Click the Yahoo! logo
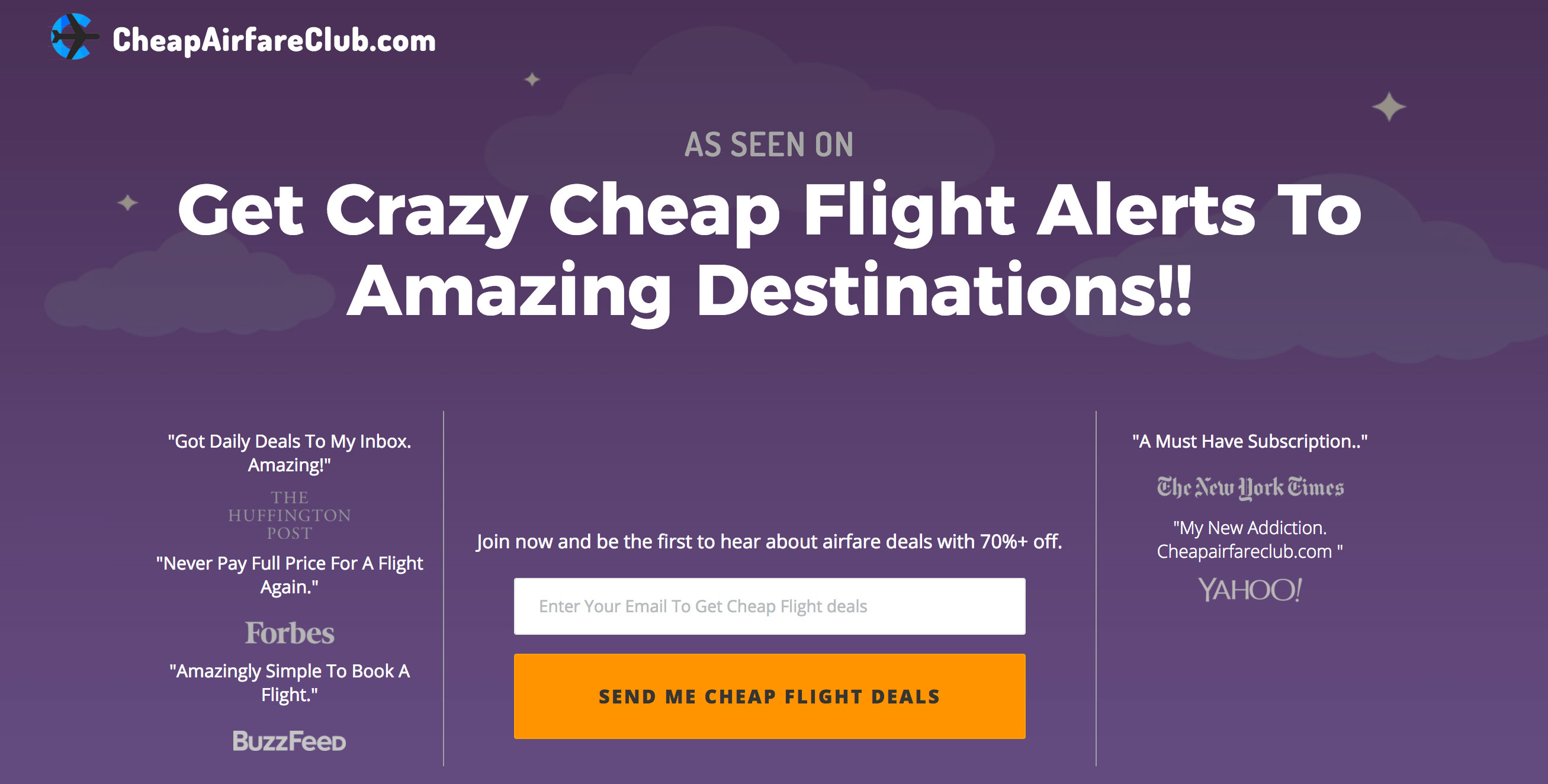1548x784 pixels. pyautogui.click(x=1250, y=590)
